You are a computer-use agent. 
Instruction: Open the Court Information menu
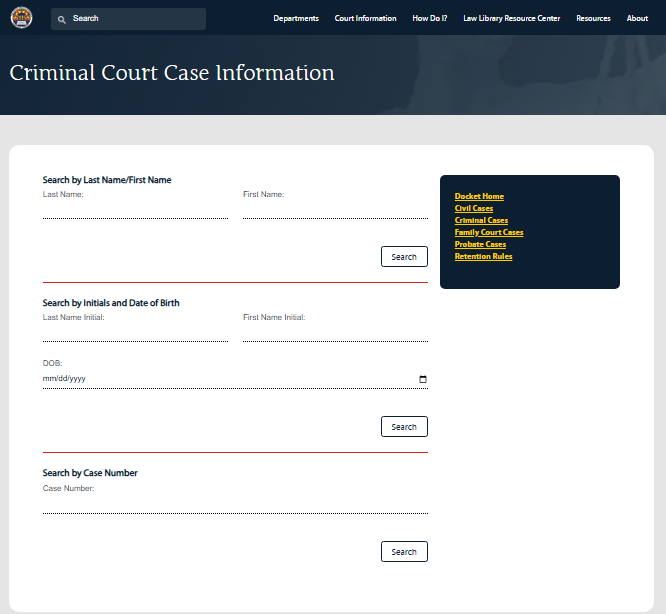(x=365, y=18)
